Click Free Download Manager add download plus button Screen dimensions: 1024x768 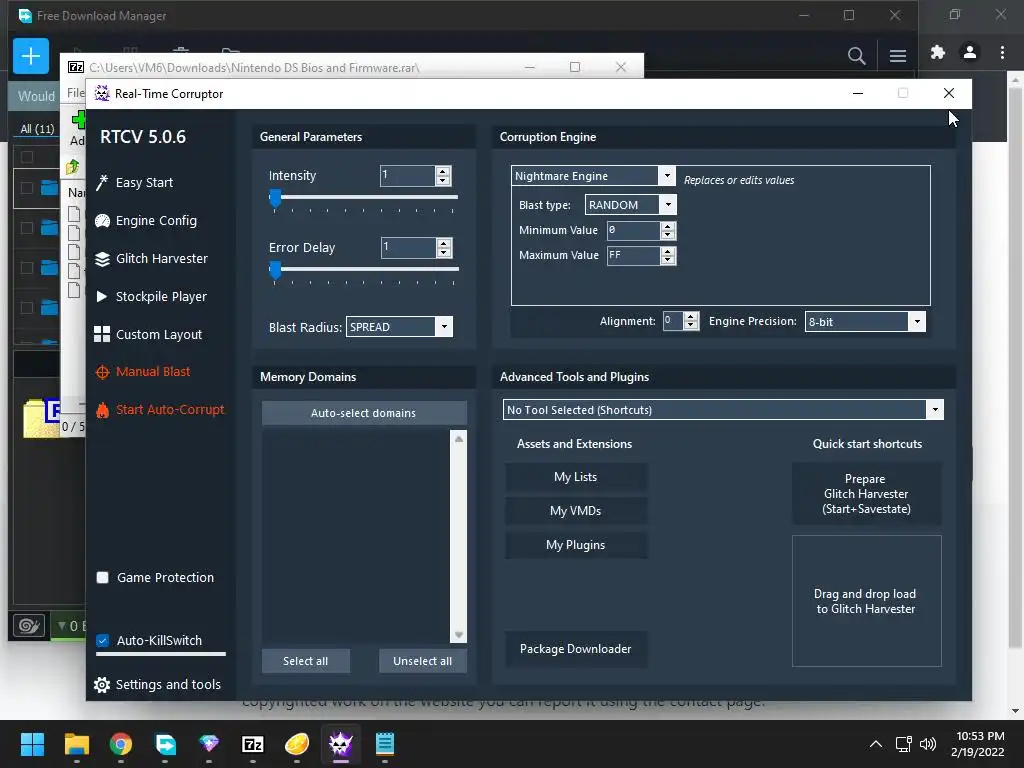click(31, 56)
